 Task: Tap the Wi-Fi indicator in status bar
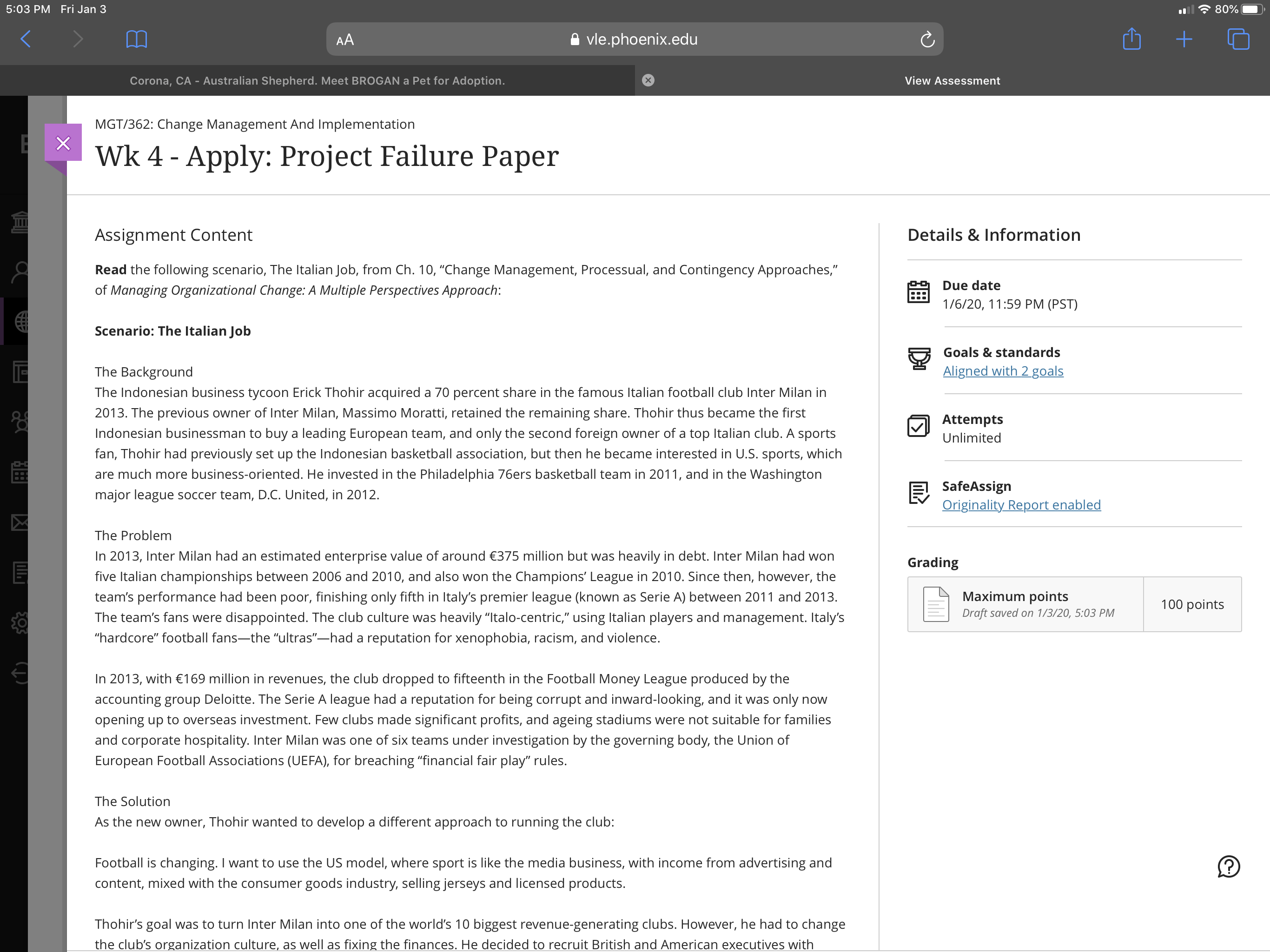click(x=1204, y=9)
